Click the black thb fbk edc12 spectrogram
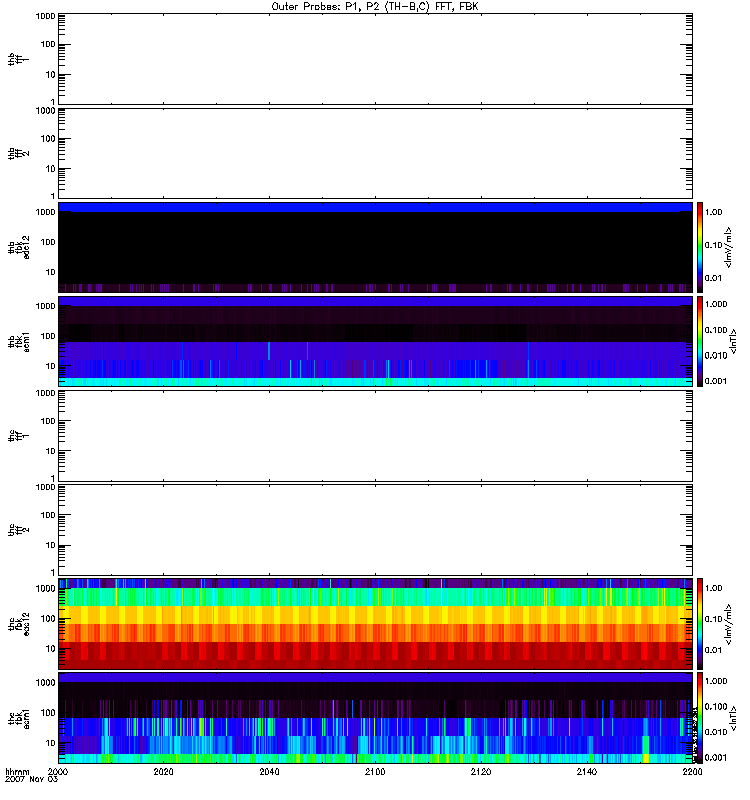The height and width of the screenshot is (800, 750). pos(375,247)
